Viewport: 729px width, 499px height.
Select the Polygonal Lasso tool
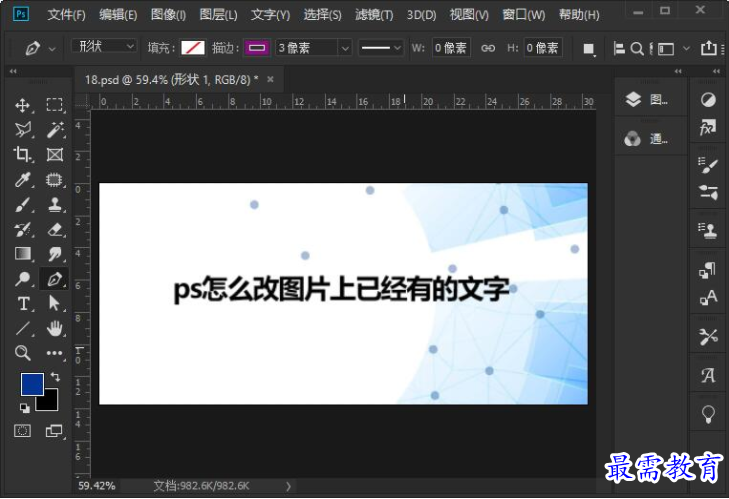click(22, 130)
